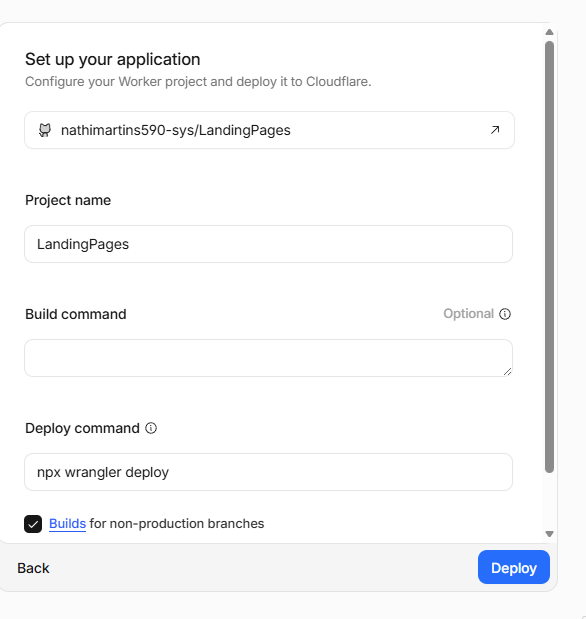Click scrollbar track below the thumb
The height and width of the screenshot is (619, 586).
click(549, 501)
